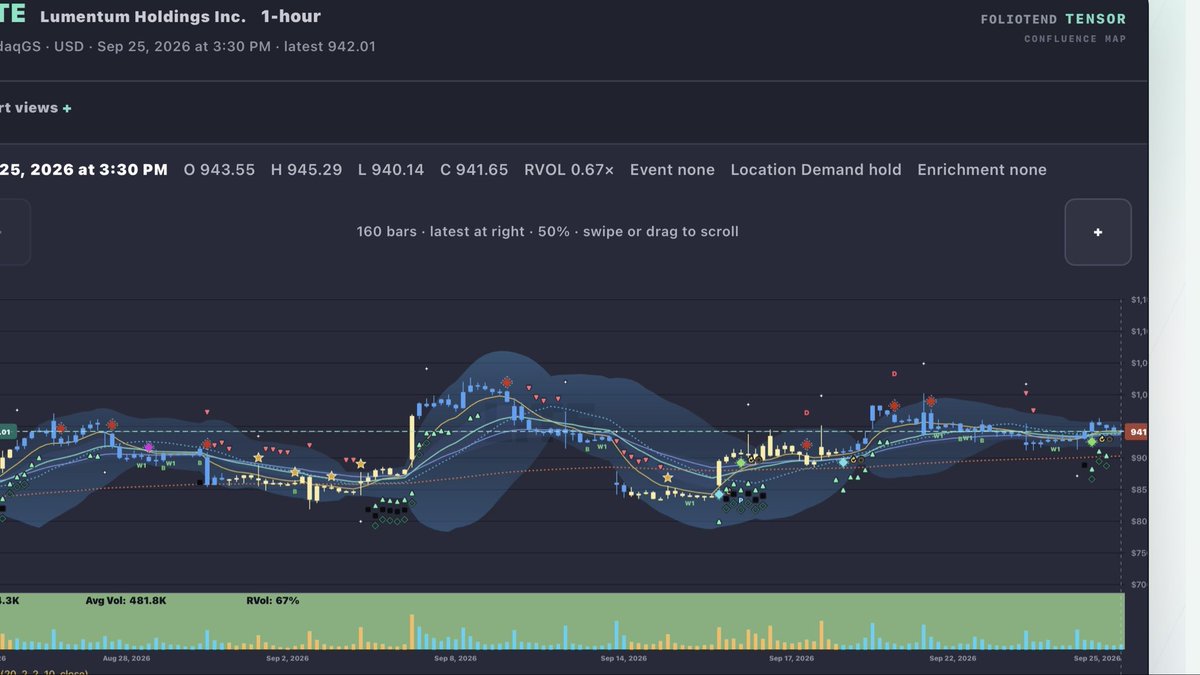Click the Lumentum Holdings Inc. title
Viewport: 1200px width, 675px height.
(143, 17)
